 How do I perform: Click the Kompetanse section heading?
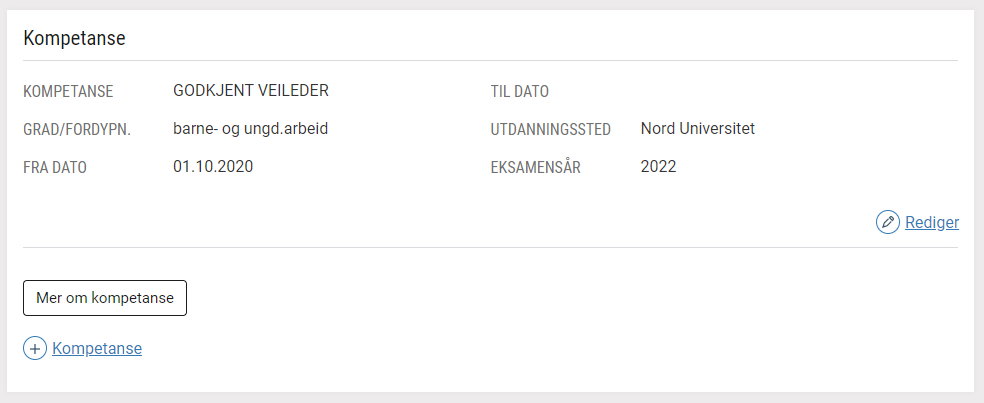(x=75, y=38)
